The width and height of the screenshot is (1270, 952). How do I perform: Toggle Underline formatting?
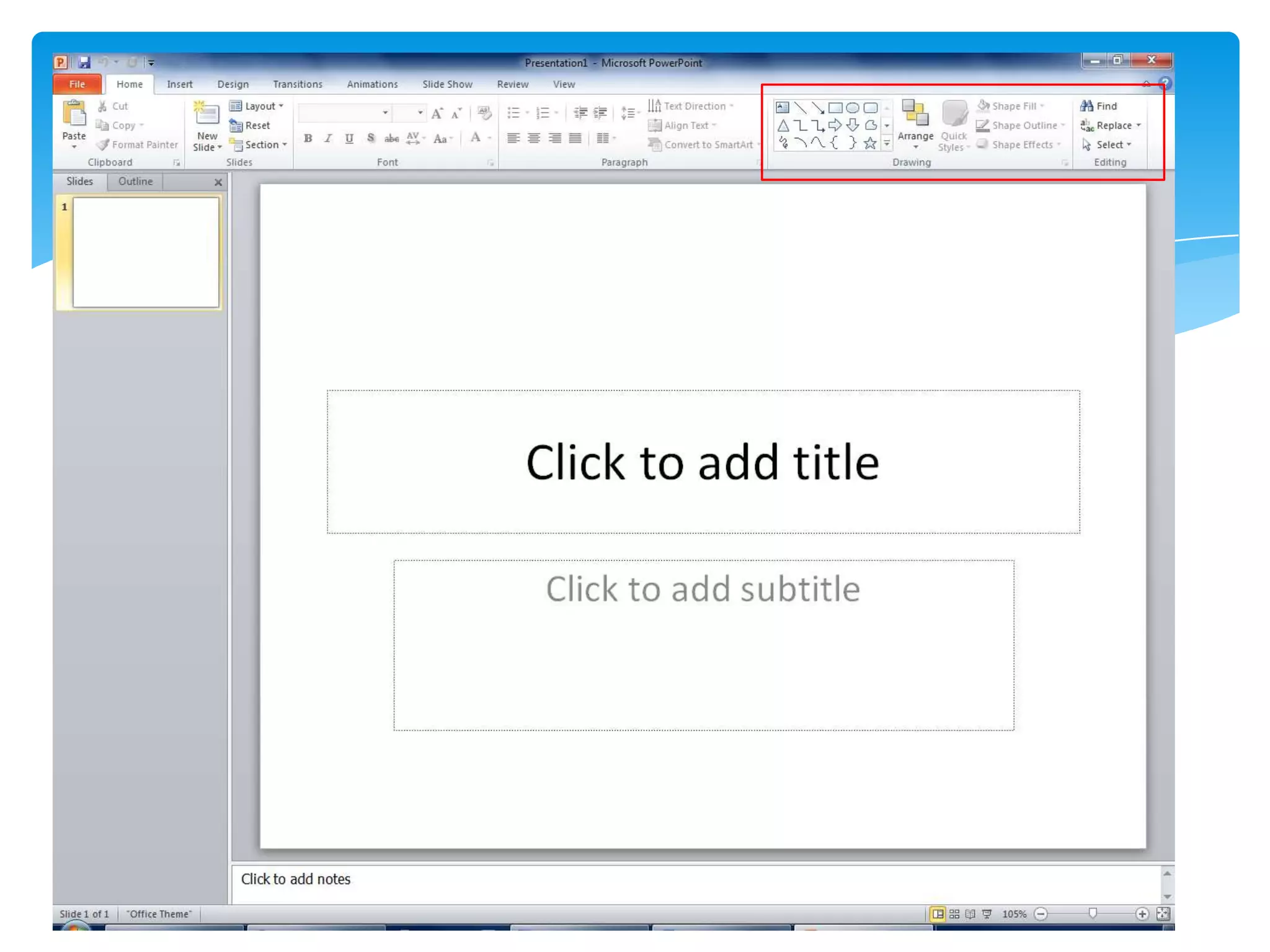(349, 138)
